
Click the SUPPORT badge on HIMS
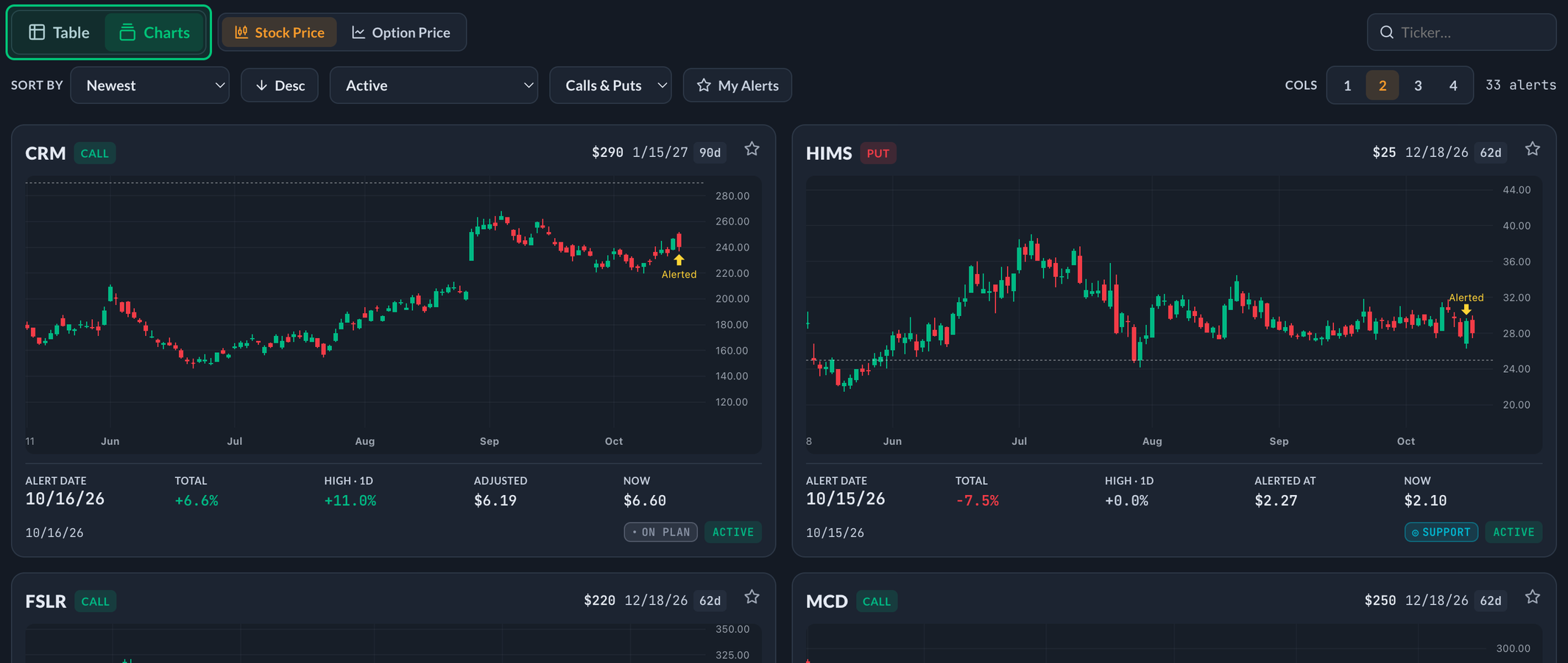click(1441, 532)
